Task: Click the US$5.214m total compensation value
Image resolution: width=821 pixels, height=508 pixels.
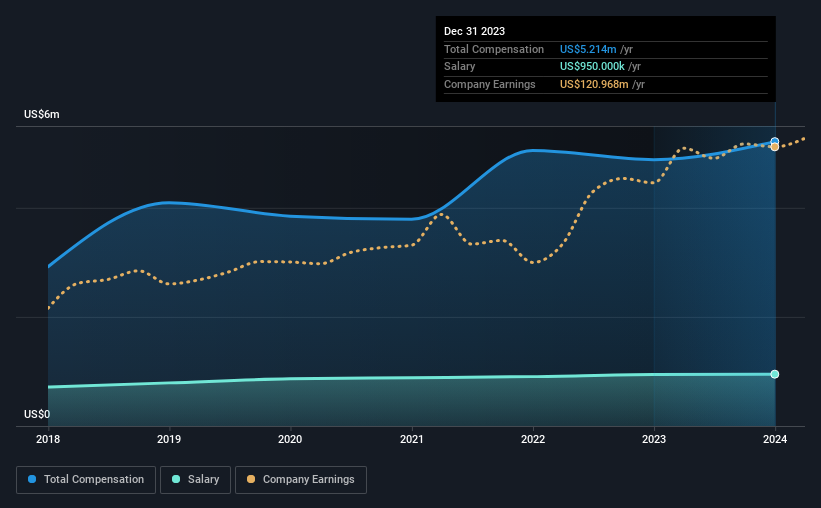Action: (x=588, y=49)
